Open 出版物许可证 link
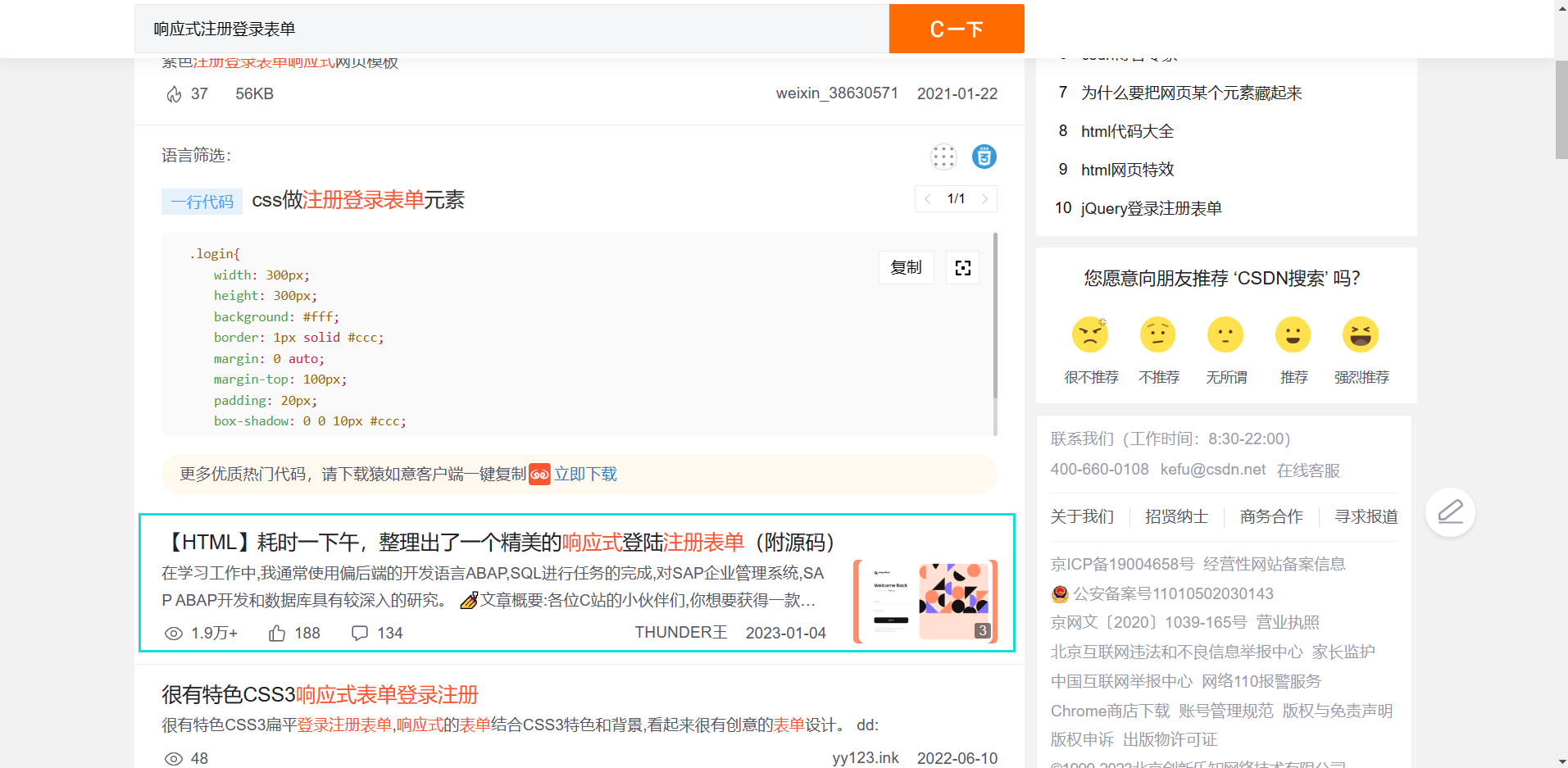 1170,739
